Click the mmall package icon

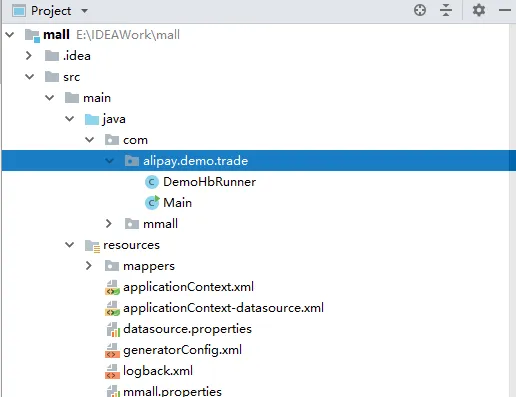tap(132, 224)
